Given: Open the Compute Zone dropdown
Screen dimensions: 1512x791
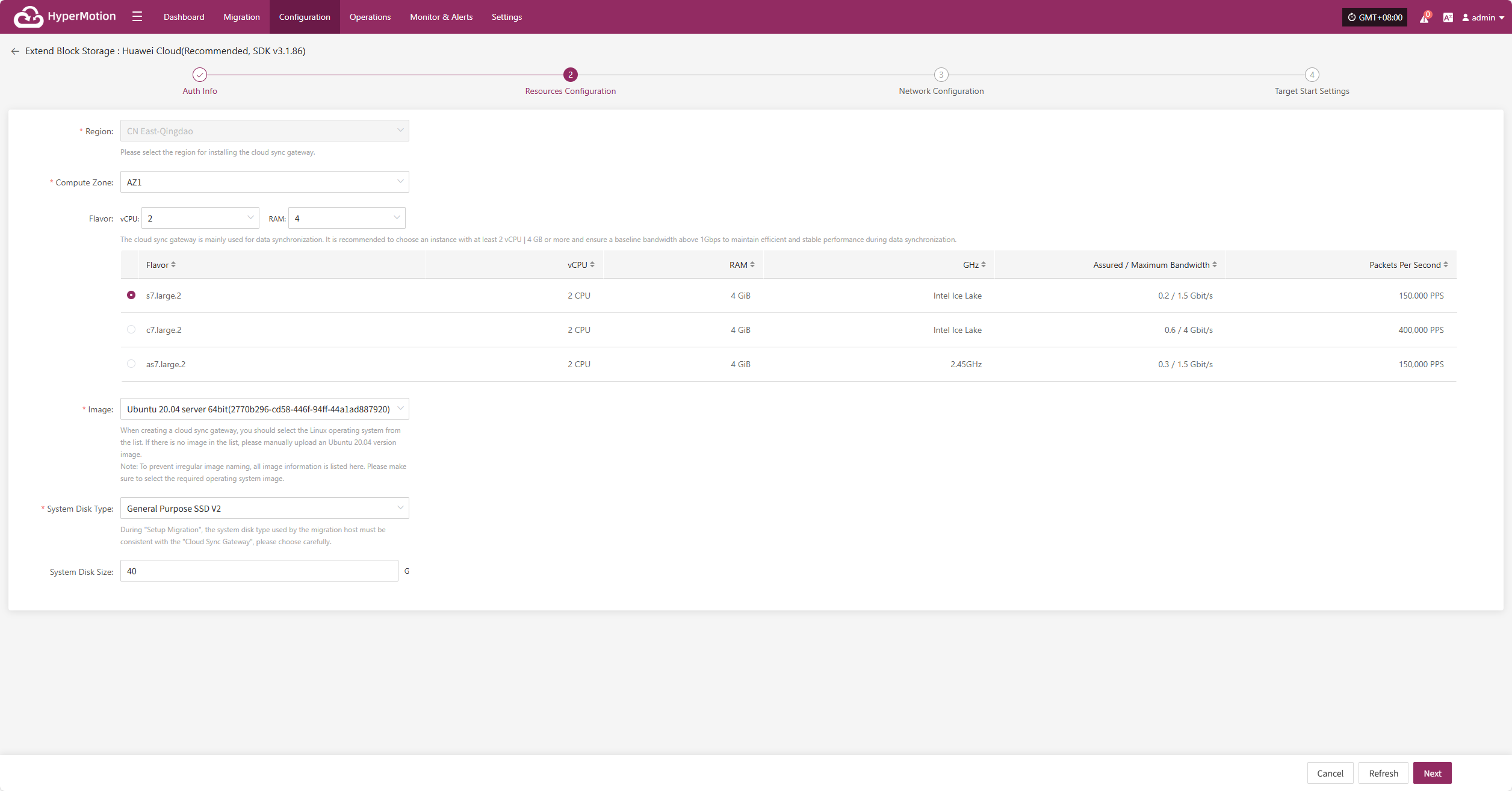Looking at the screenshot, I should [265, 182].
